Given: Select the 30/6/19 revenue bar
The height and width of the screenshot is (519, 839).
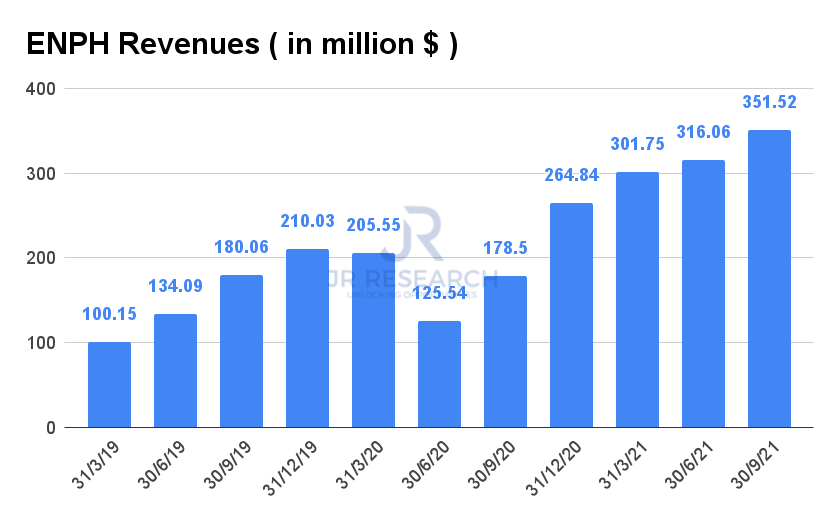Looking at the screenshot, I should tap(176, 371).
